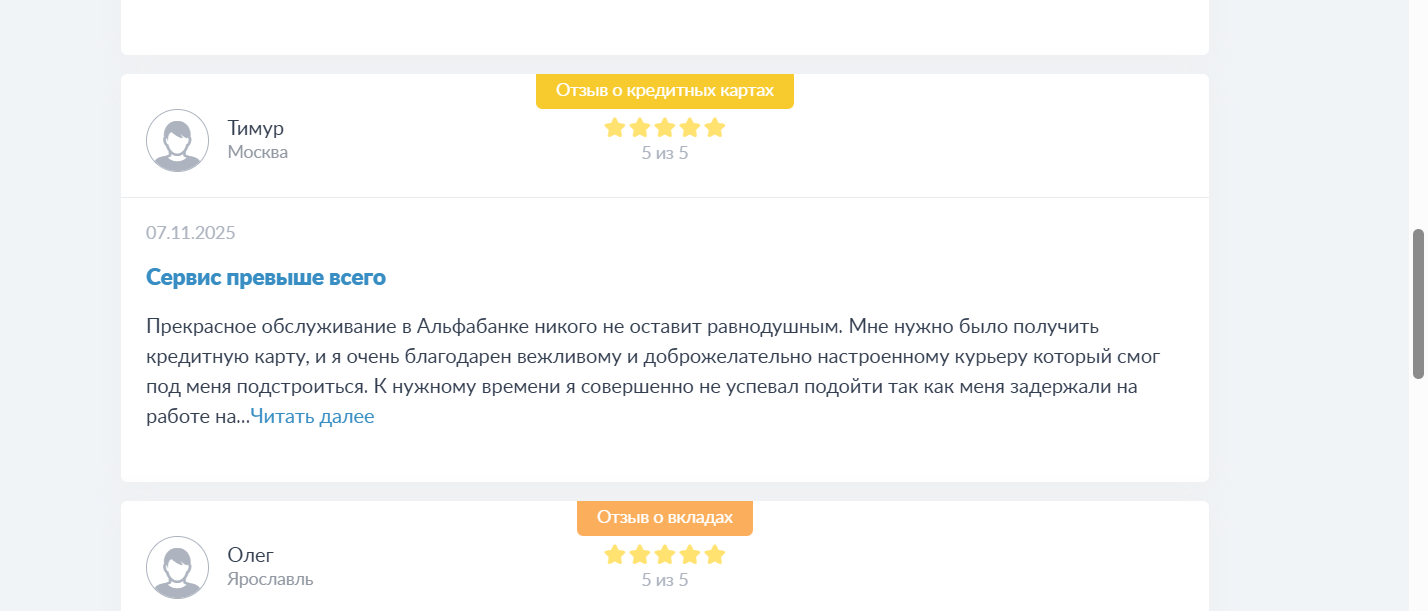The image size is (1428, 611).
Task: Click the city label Москва
Action: point(258,152)
